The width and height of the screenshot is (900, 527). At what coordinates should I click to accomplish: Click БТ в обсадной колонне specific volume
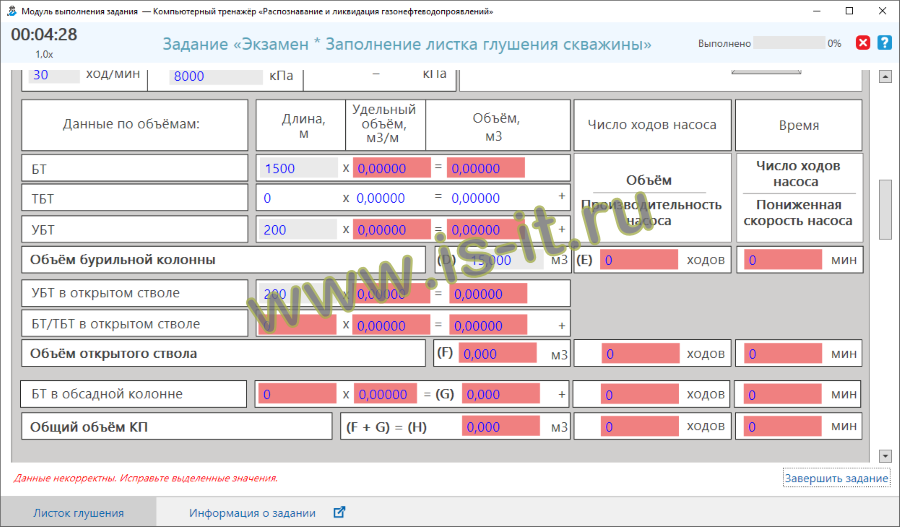[386, 394]
